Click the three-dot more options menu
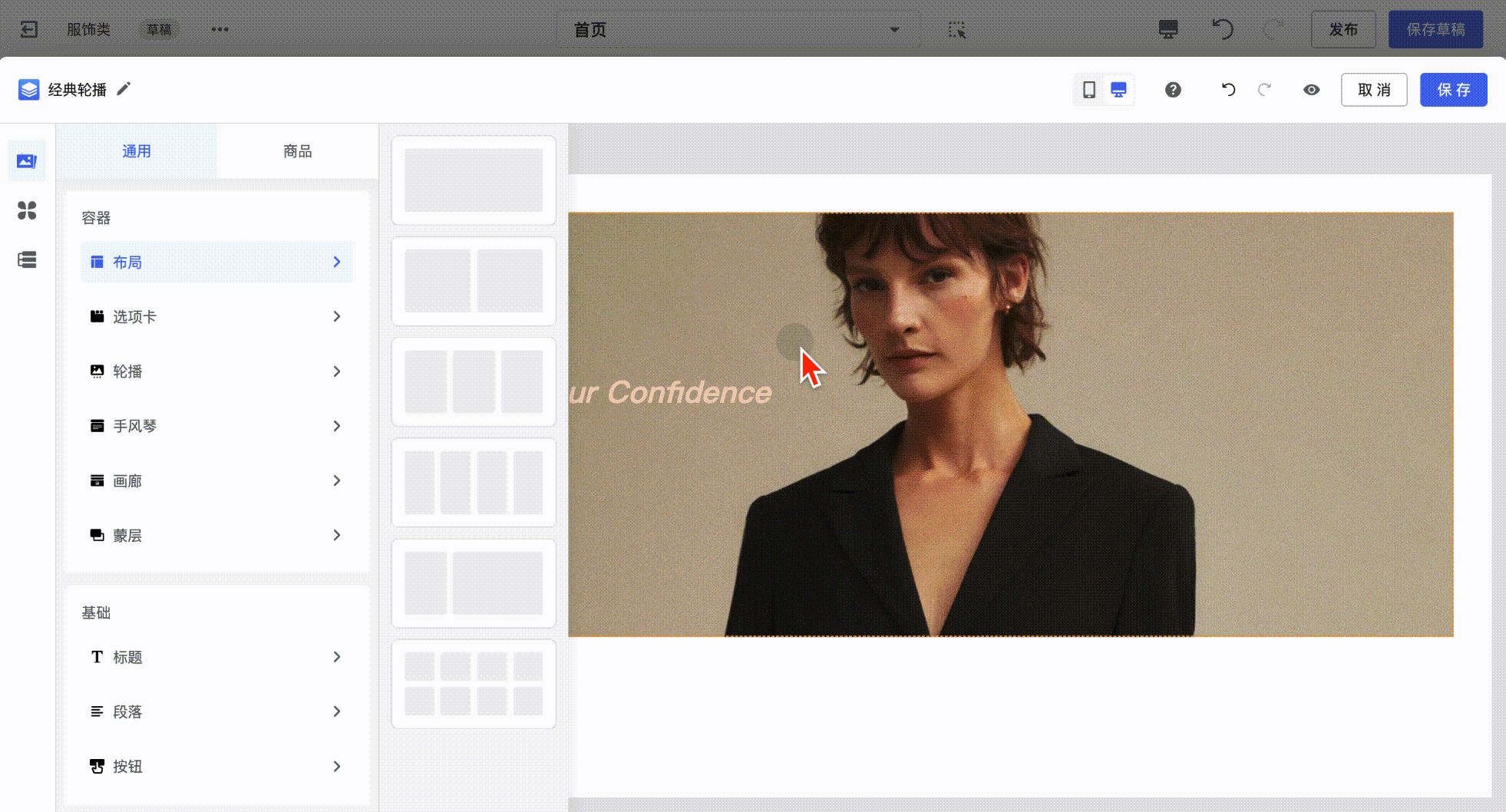The height and width of the screenshot is (812, 1506). pos(220,29)
